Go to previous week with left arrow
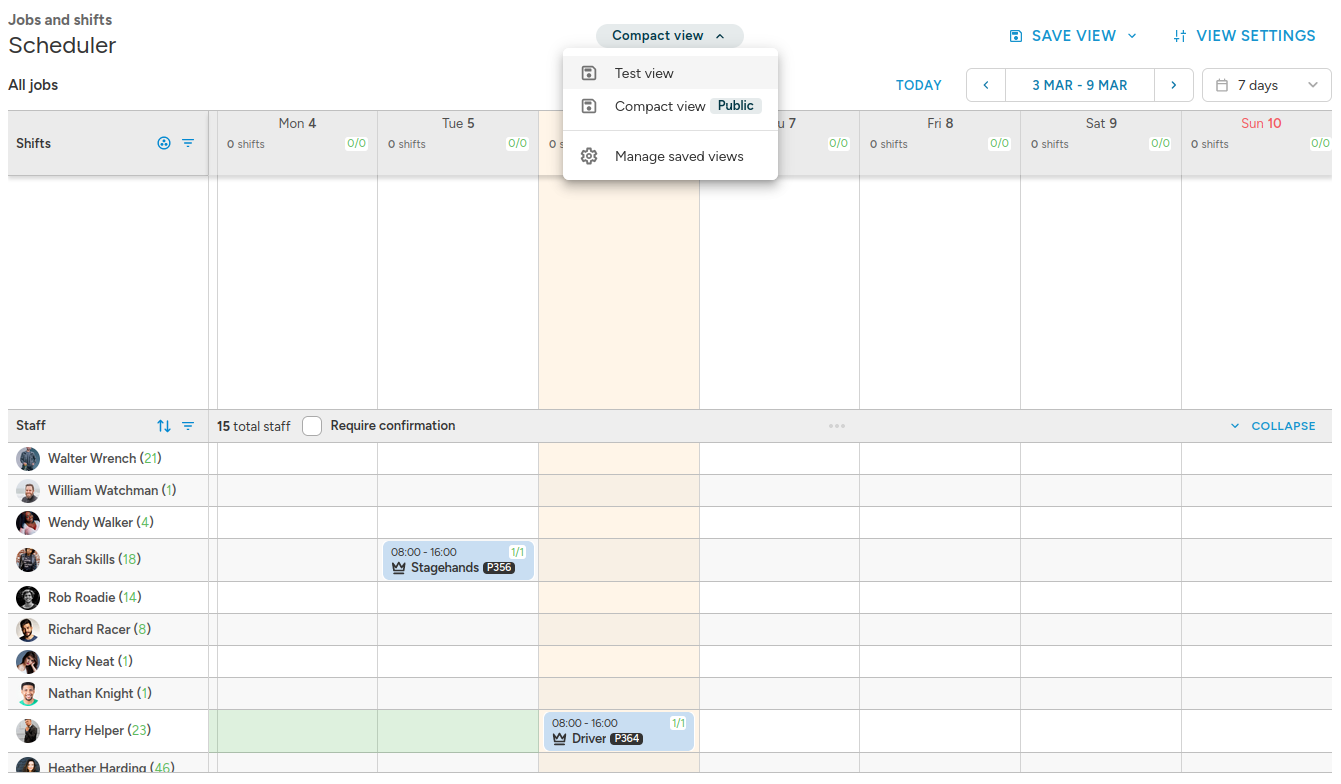1341x784 pixels. click(986, 85)
